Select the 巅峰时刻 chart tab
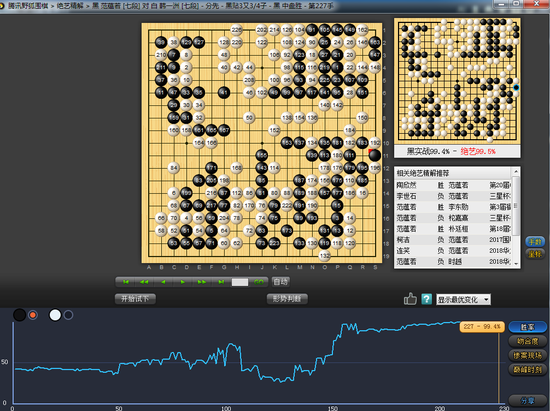The width and height of the screenshot is (550, 411). (527, 369)
